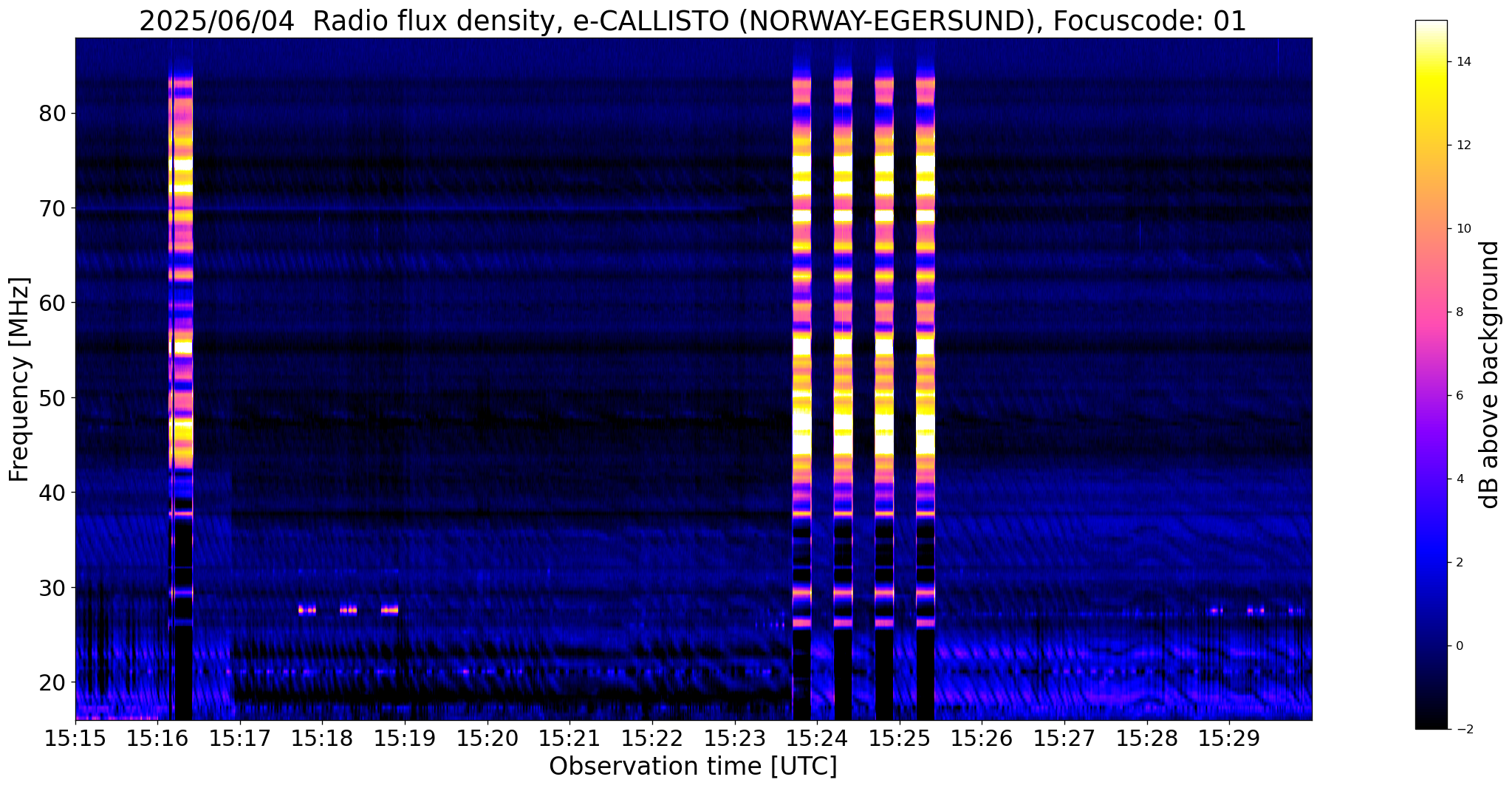Click the colorbar tick label 12

coord(1463,145)
